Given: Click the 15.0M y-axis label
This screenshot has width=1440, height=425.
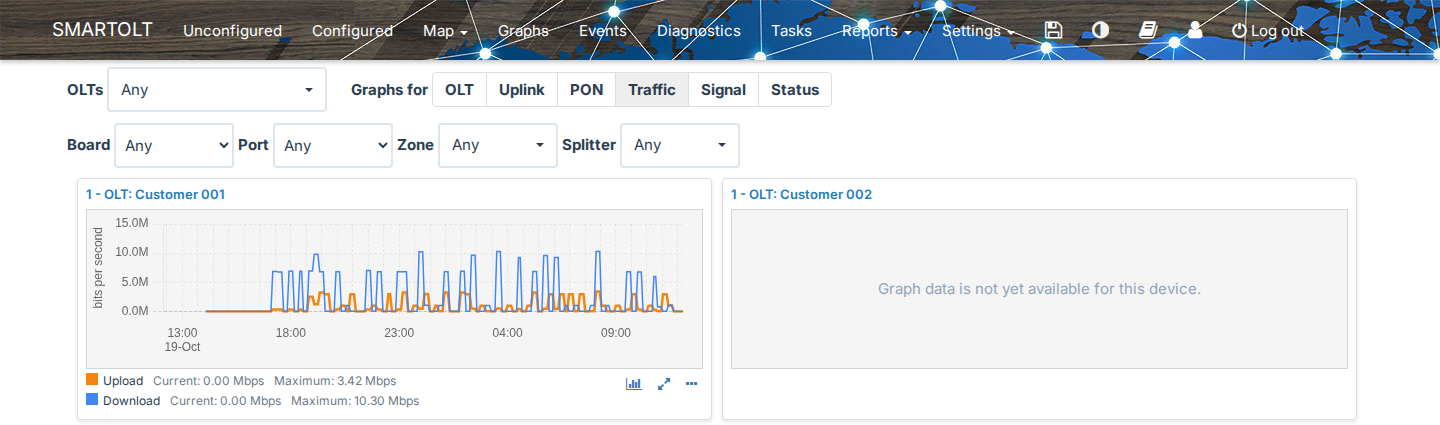Looking at the screenshot, I should pyautogui.click(x=132, y=222).
